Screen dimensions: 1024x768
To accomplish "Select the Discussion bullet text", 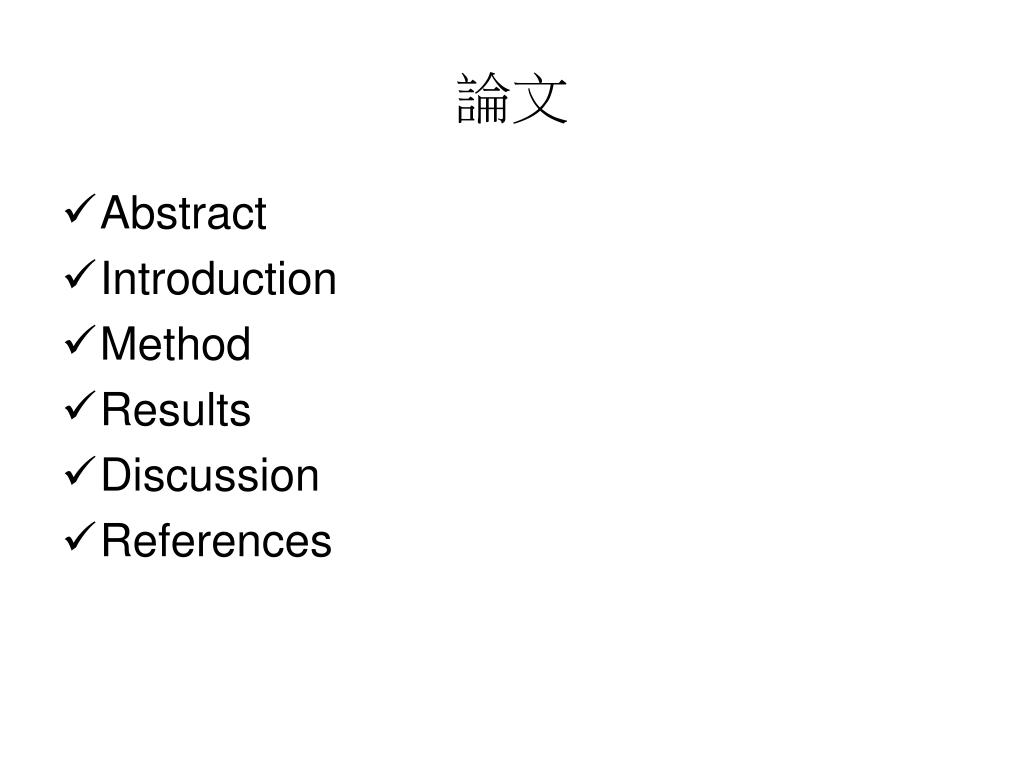I will (210, 475).
